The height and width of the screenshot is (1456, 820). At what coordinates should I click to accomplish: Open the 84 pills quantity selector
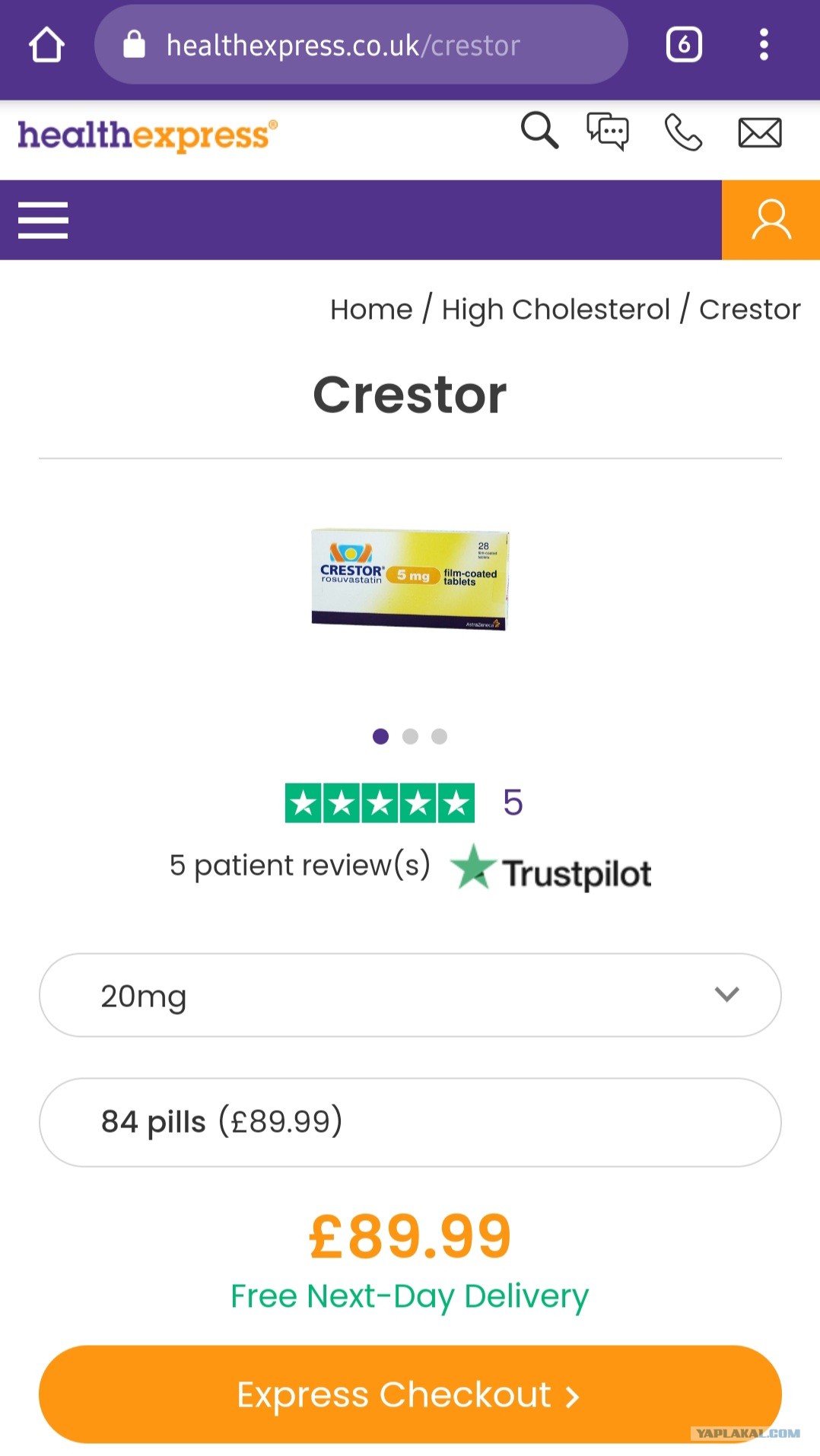click(x=410, y=1122)
